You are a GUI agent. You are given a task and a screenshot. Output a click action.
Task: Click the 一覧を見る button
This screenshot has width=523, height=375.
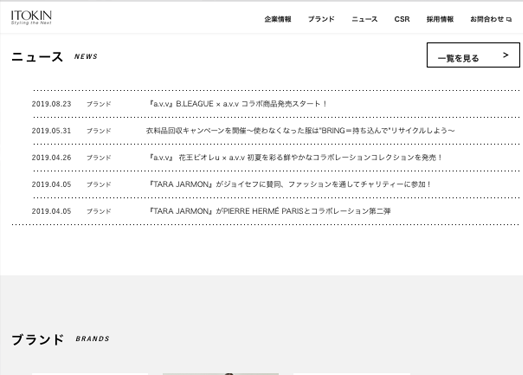[x=473, y=55]
